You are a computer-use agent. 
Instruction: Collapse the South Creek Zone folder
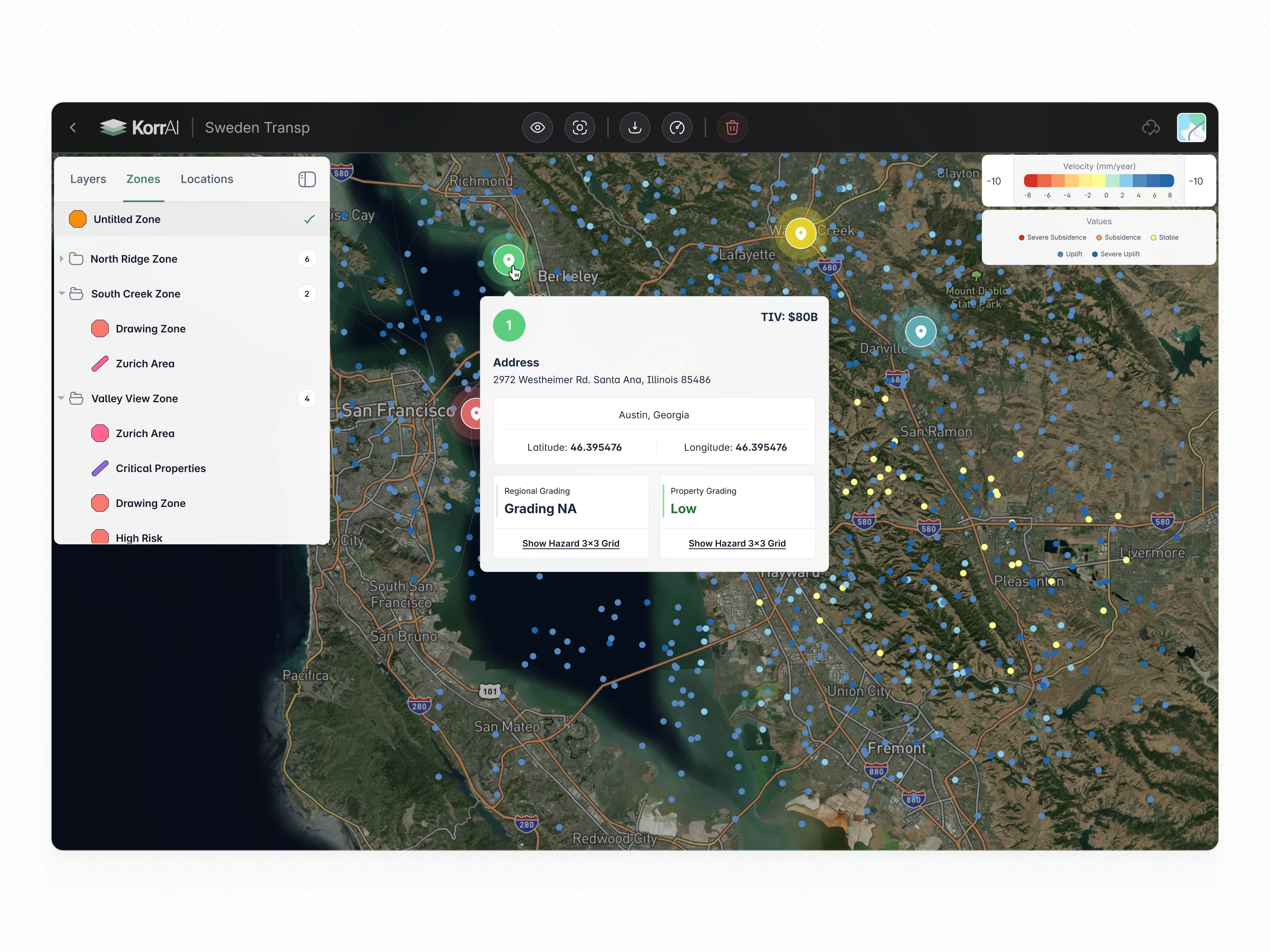click(x=62, y=293)
